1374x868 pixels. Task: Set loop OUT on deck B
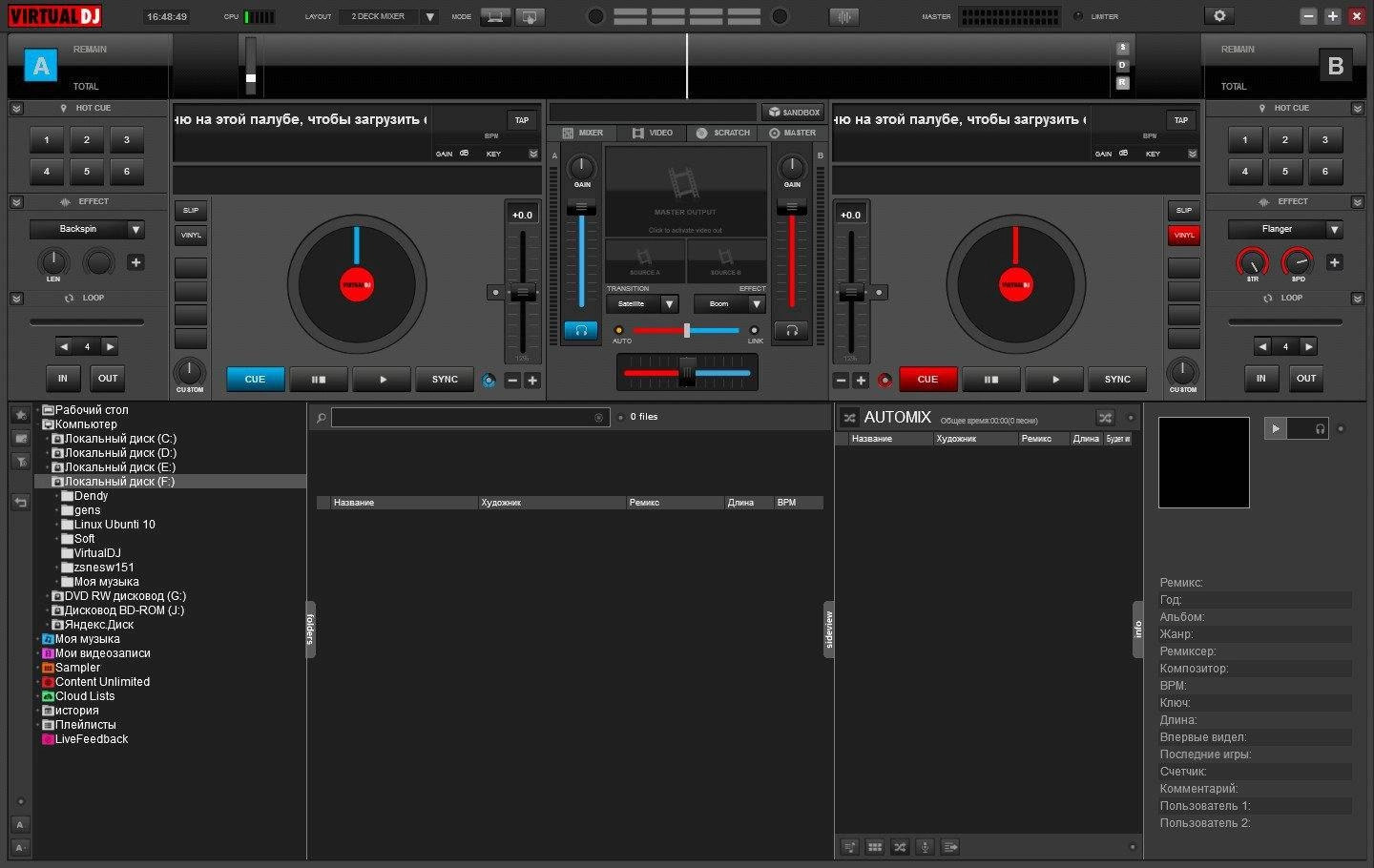coord(1306,379)
